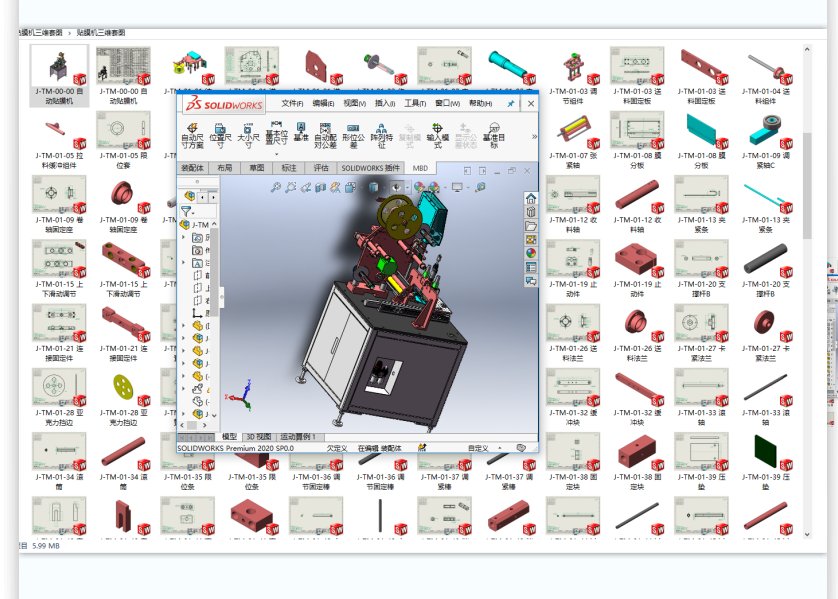
Task: Click Zoom to Fit magnifier in viewport toolbar
Action: click(276, 187)
